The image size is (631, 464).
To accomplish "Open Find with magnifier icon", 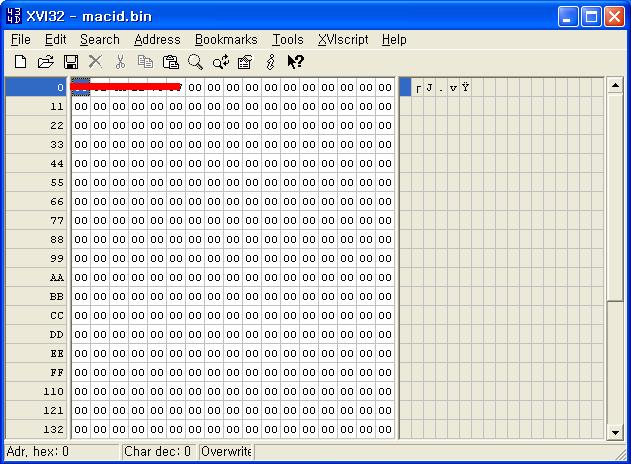I will (x=196, y=62).
